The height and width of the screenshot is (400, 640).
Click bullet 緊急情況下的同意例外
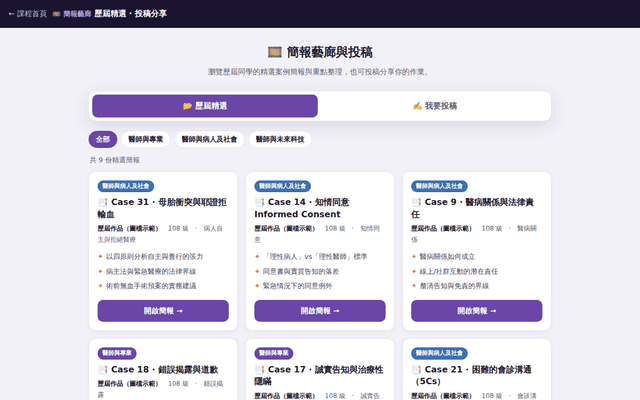297,286
